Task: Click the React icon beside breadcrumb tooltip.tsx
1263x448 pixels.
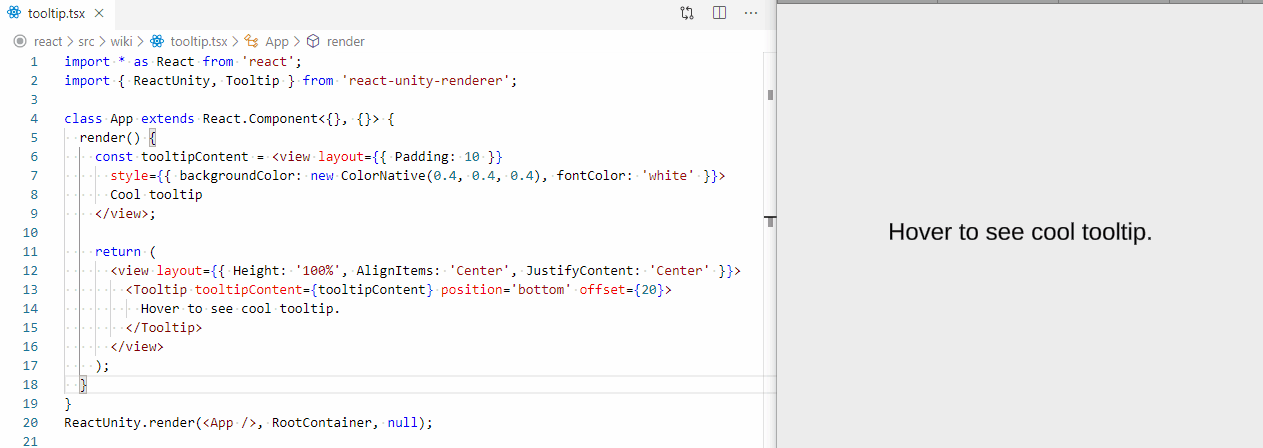Action: (x=157, y=42)
